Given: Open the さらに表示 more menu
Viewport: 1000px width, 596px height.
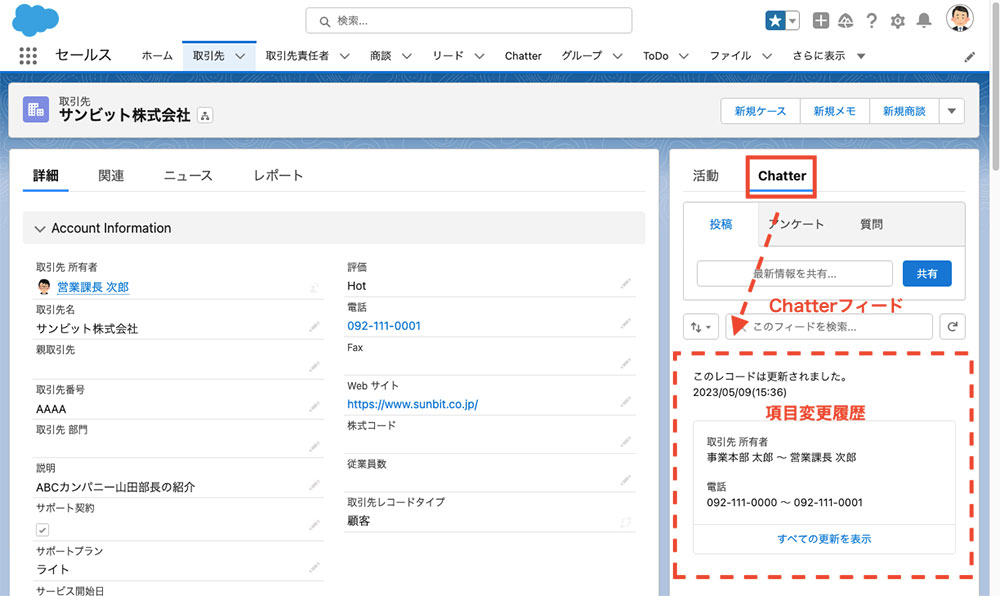Looking at the screenshot, I should pyautogui.click(x=828, y=56).
